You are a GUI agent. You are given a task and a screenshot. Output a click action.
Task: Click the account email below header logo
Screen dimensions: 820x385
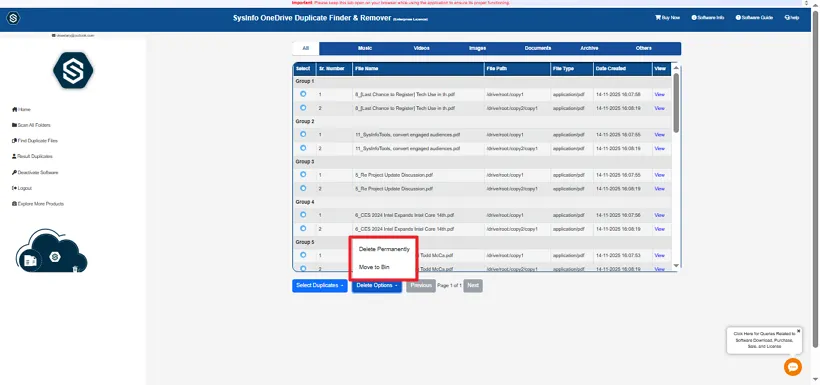[x=73, y=35]
